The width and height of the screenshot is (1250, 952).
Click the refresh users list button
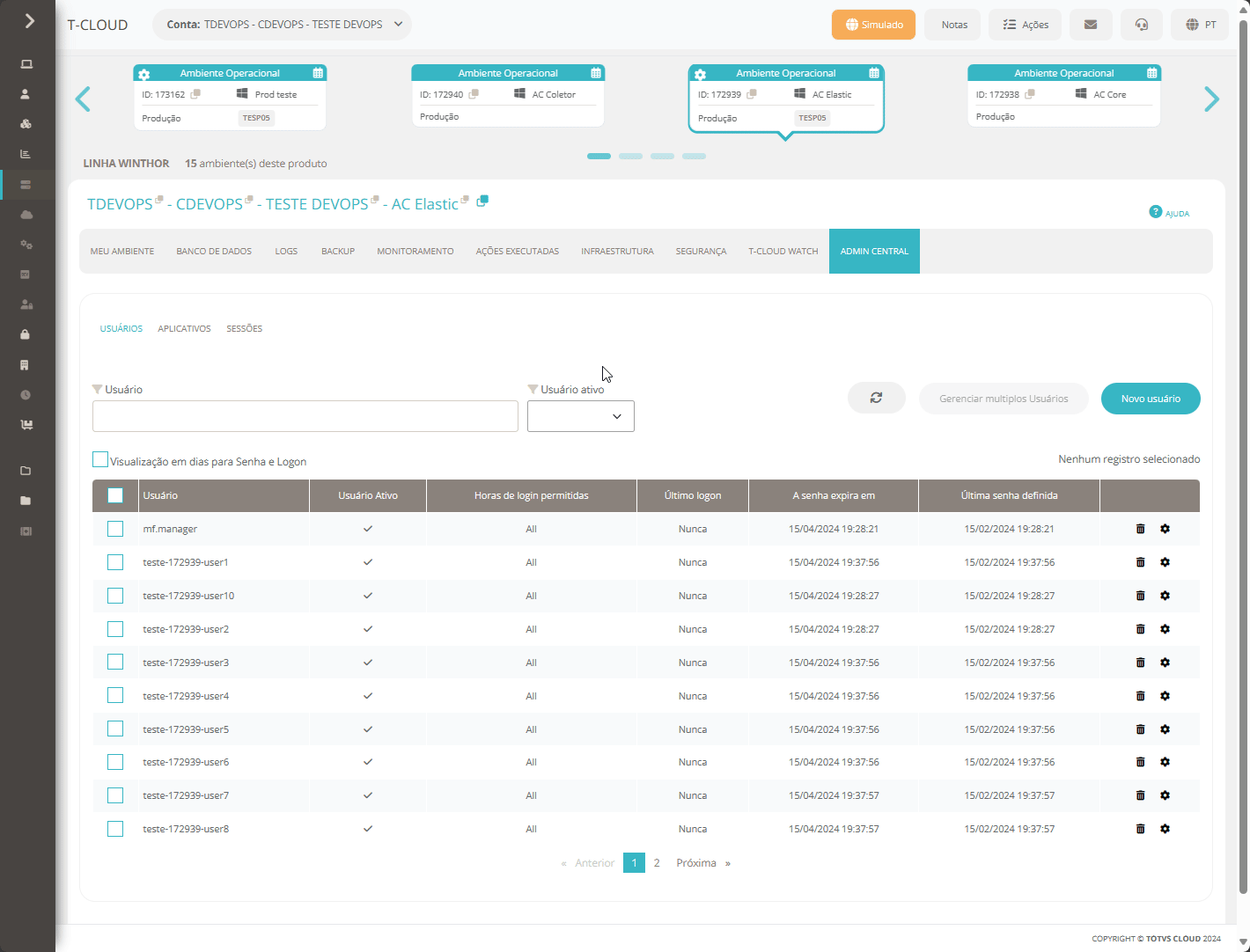876,398
